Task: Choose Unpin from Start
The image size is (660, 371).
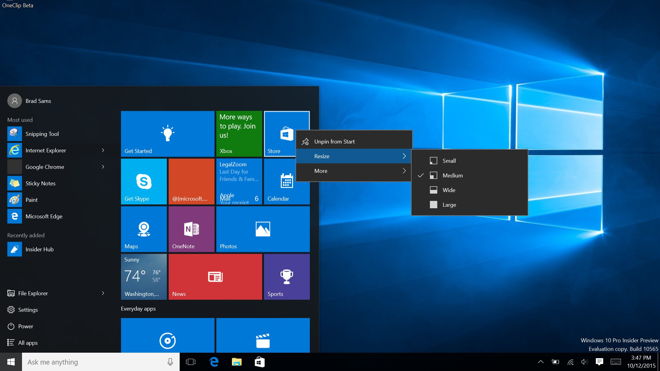Action: pos(354,141)
